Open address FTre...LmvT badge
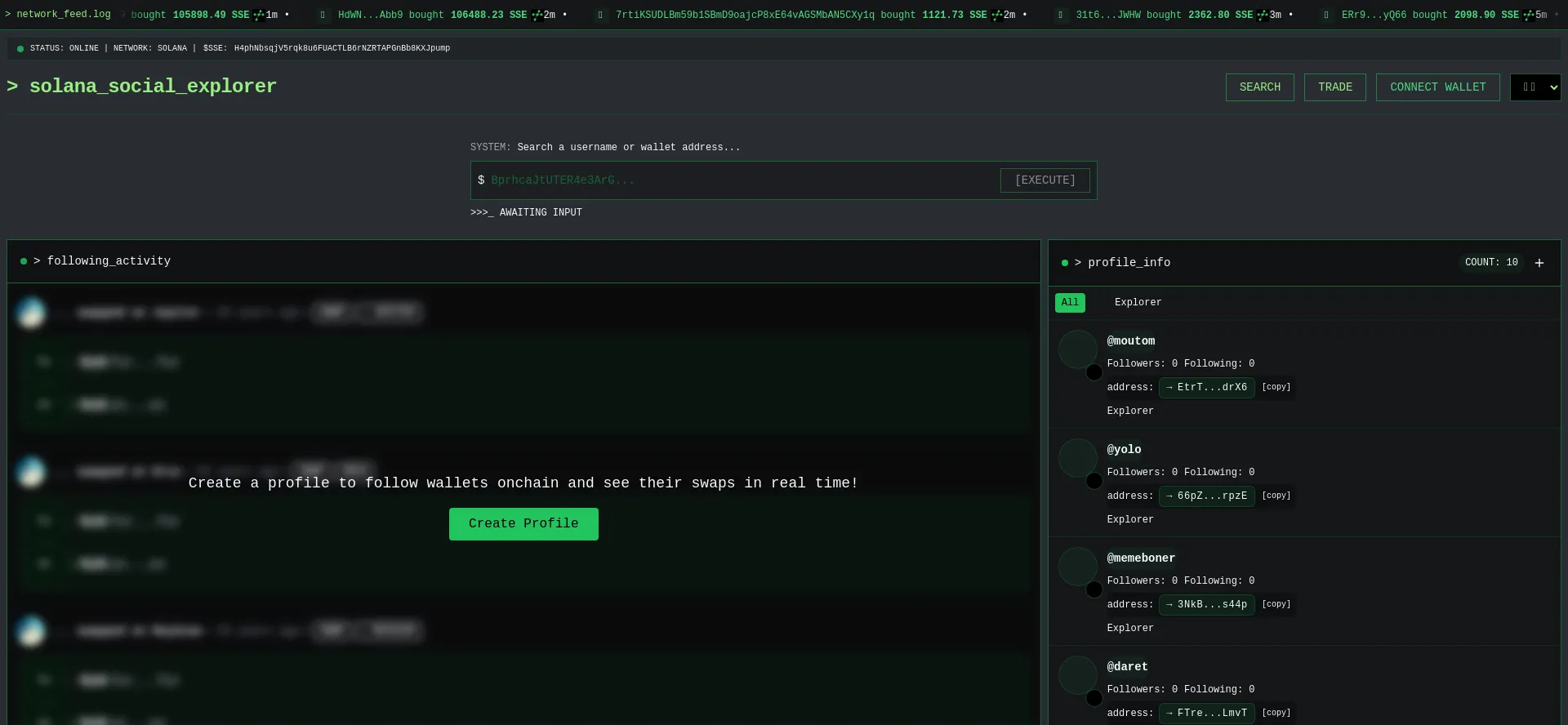1568x725 pixels. coord(1207,714)
